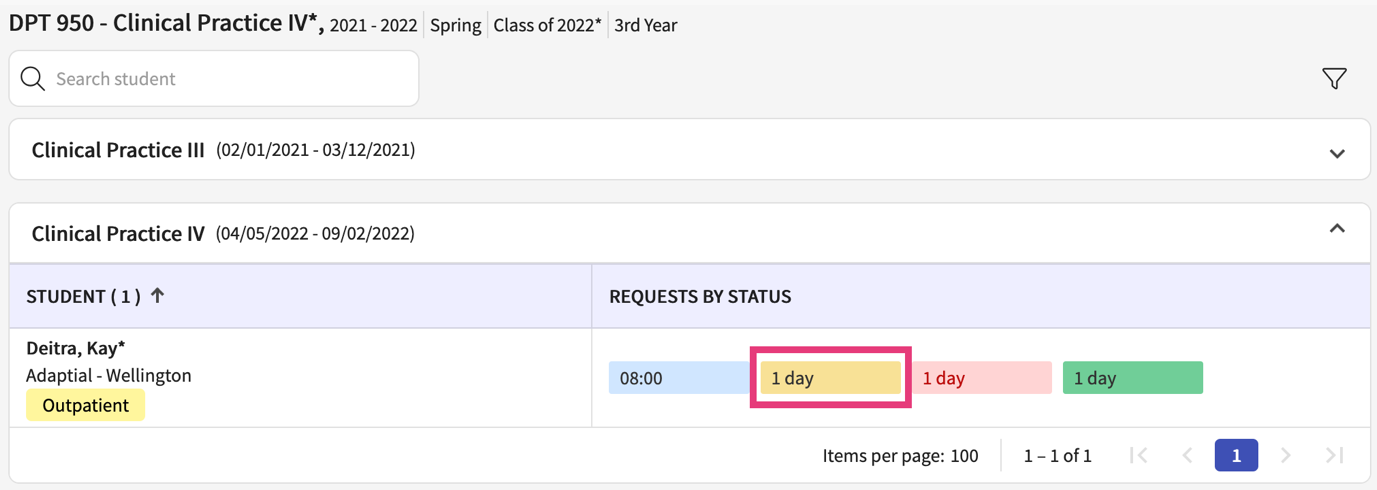Go to the next page
The image size is (1377, 490).
pos(1286,456)
